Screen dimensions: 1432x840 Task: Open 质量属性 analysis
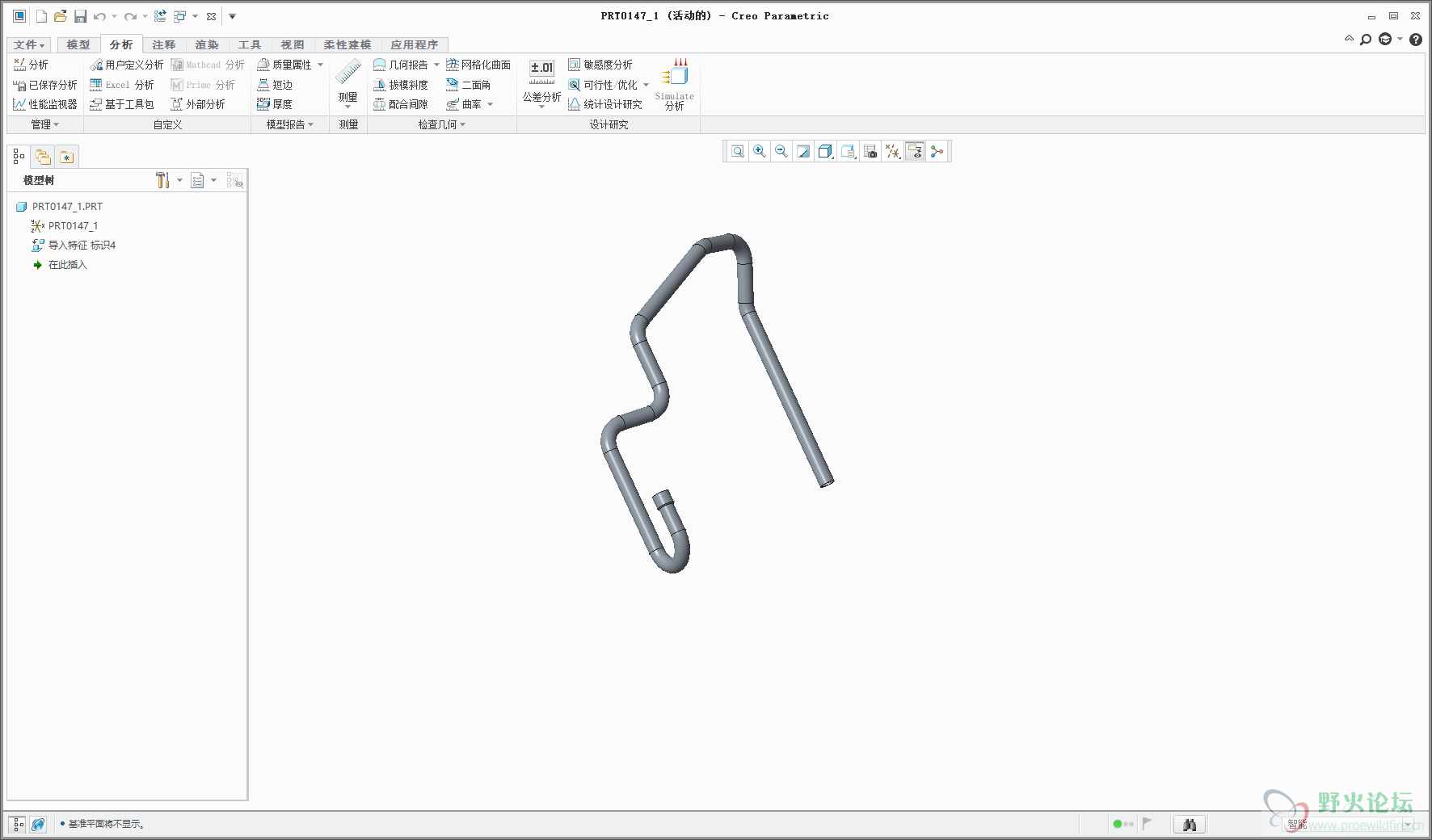pos(284,65)
